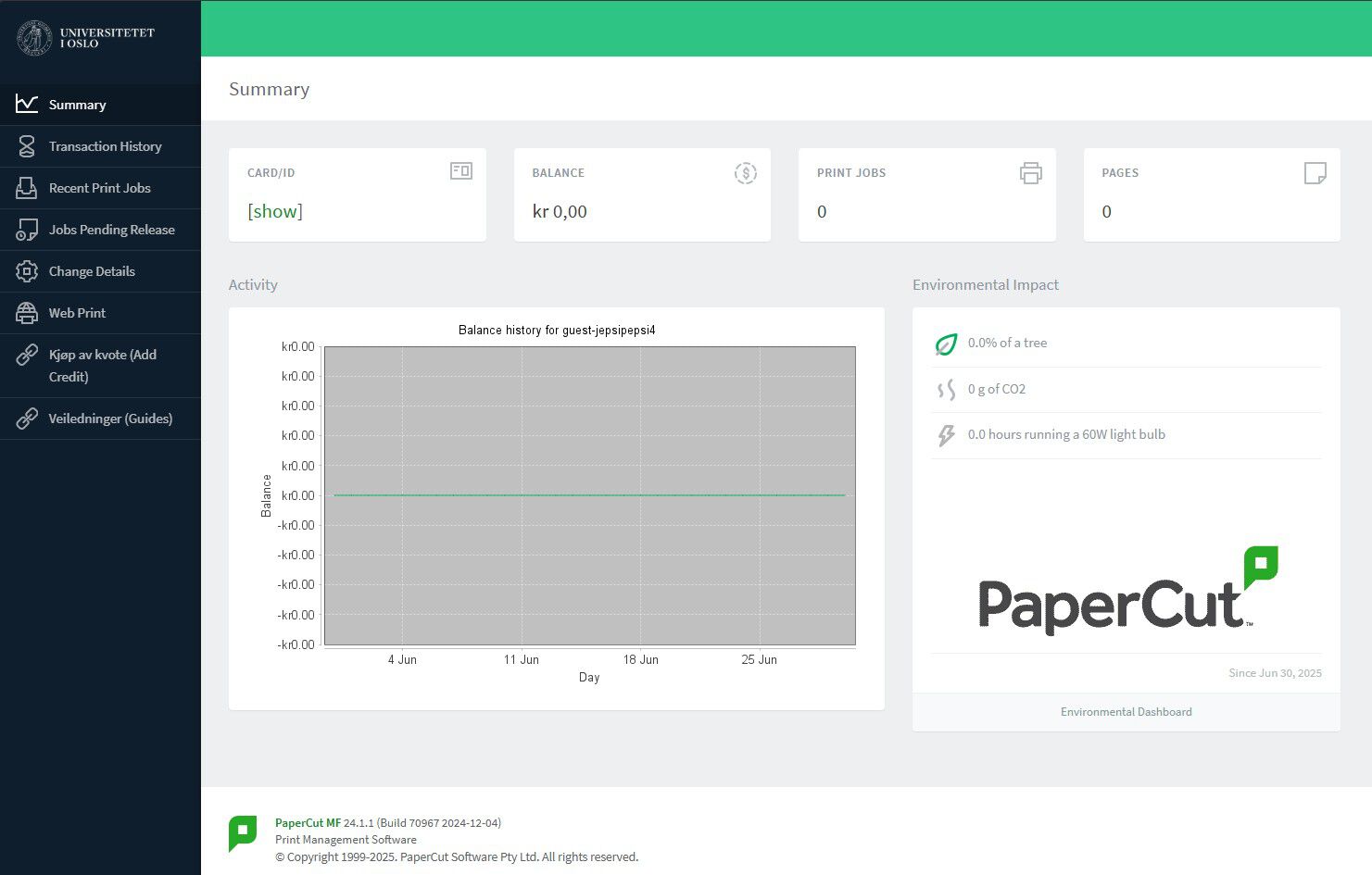This screenshot has width=1372, height=875.
Task: Click the Jobs Pending Release icon
Action: tap(27, 230)
